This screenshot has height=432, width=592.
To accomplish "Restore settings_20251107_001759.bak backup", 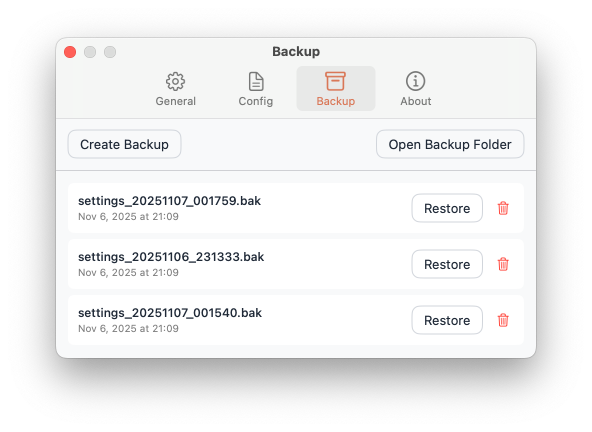I will click(x=447, y=208).
